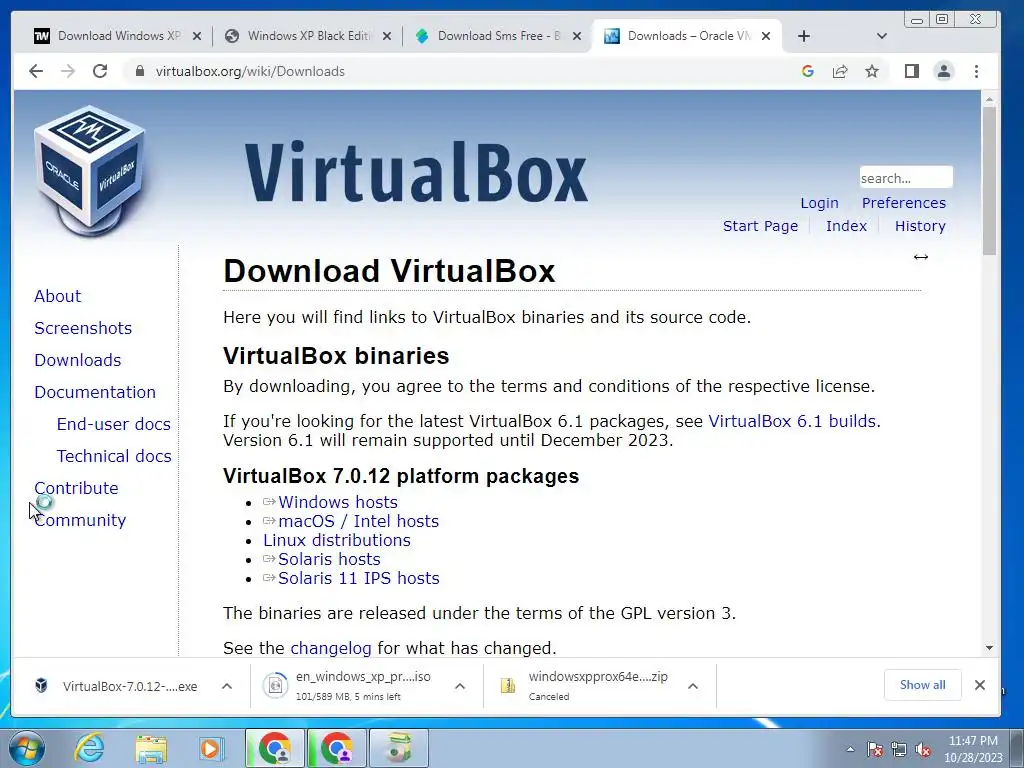Open the Chrome three-dot menu

[x=976, y=71]
